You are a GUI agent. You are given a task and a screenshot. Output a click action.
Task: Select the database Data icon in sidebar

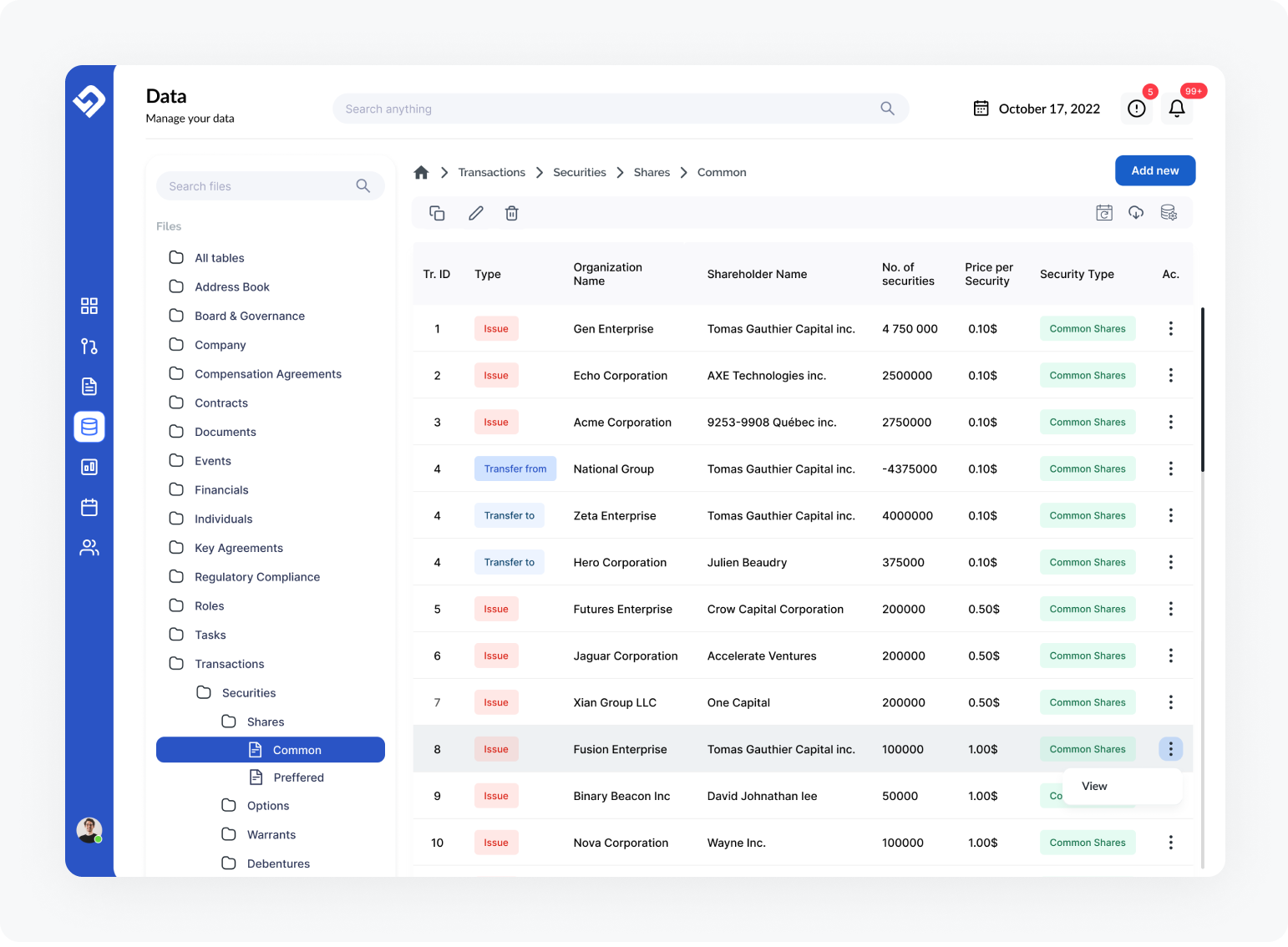(89, 427)
